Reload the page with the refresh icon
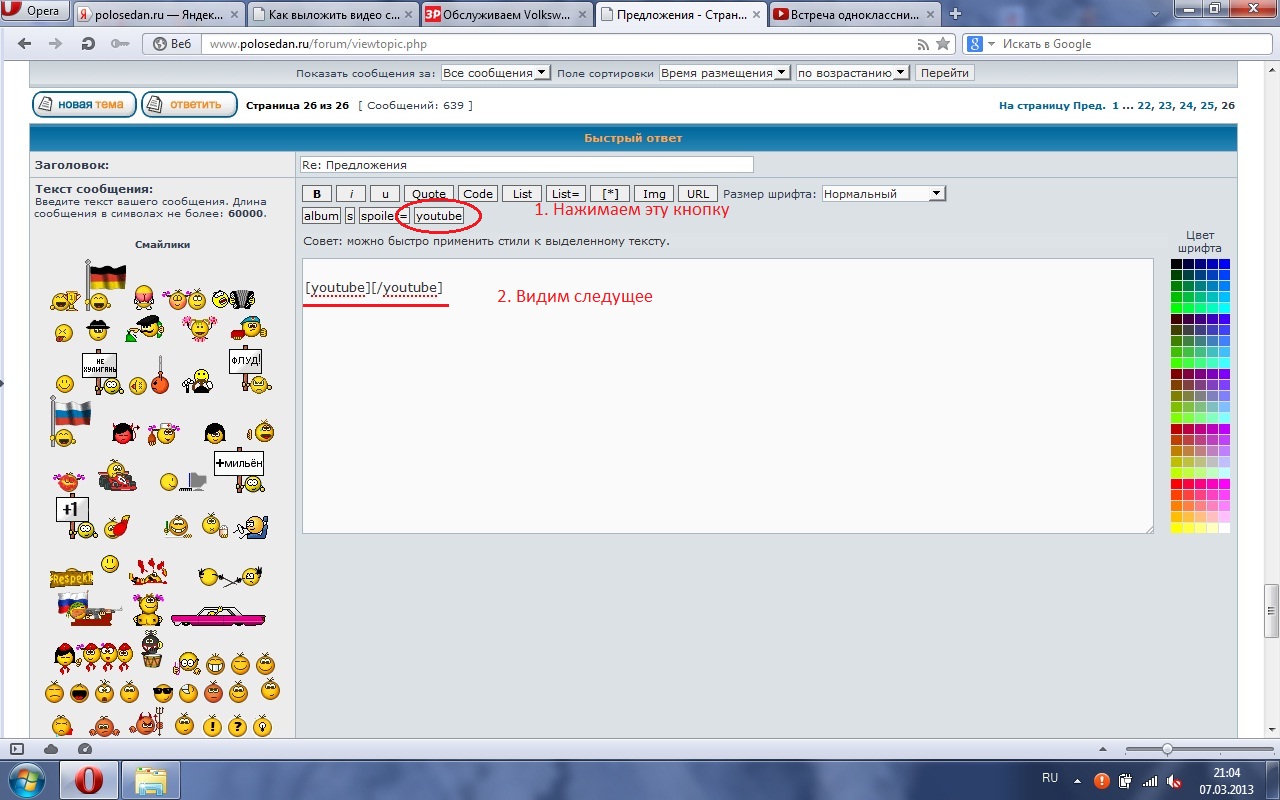The image size is (1280, 800). click(87, 44)
